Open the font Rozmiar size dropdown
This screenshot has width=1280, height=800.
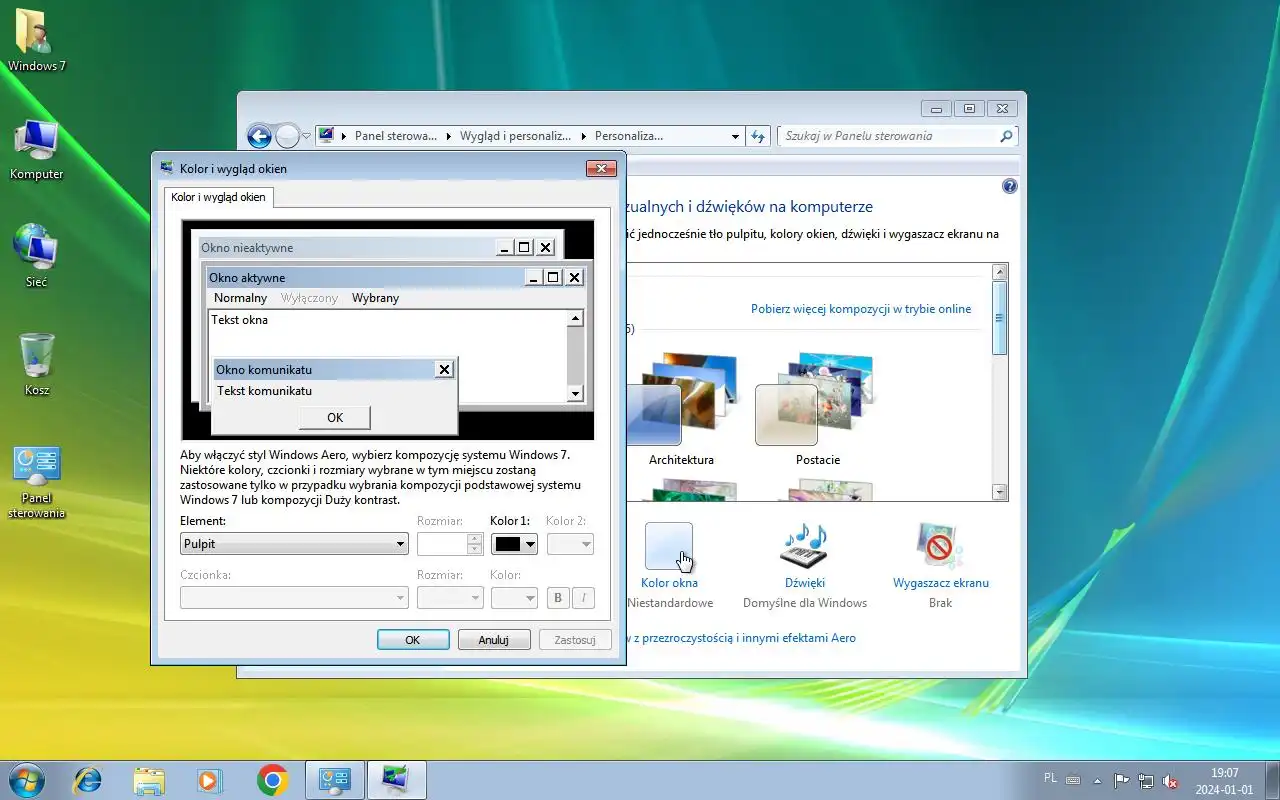pyautogui.click(x=450, y=598)
